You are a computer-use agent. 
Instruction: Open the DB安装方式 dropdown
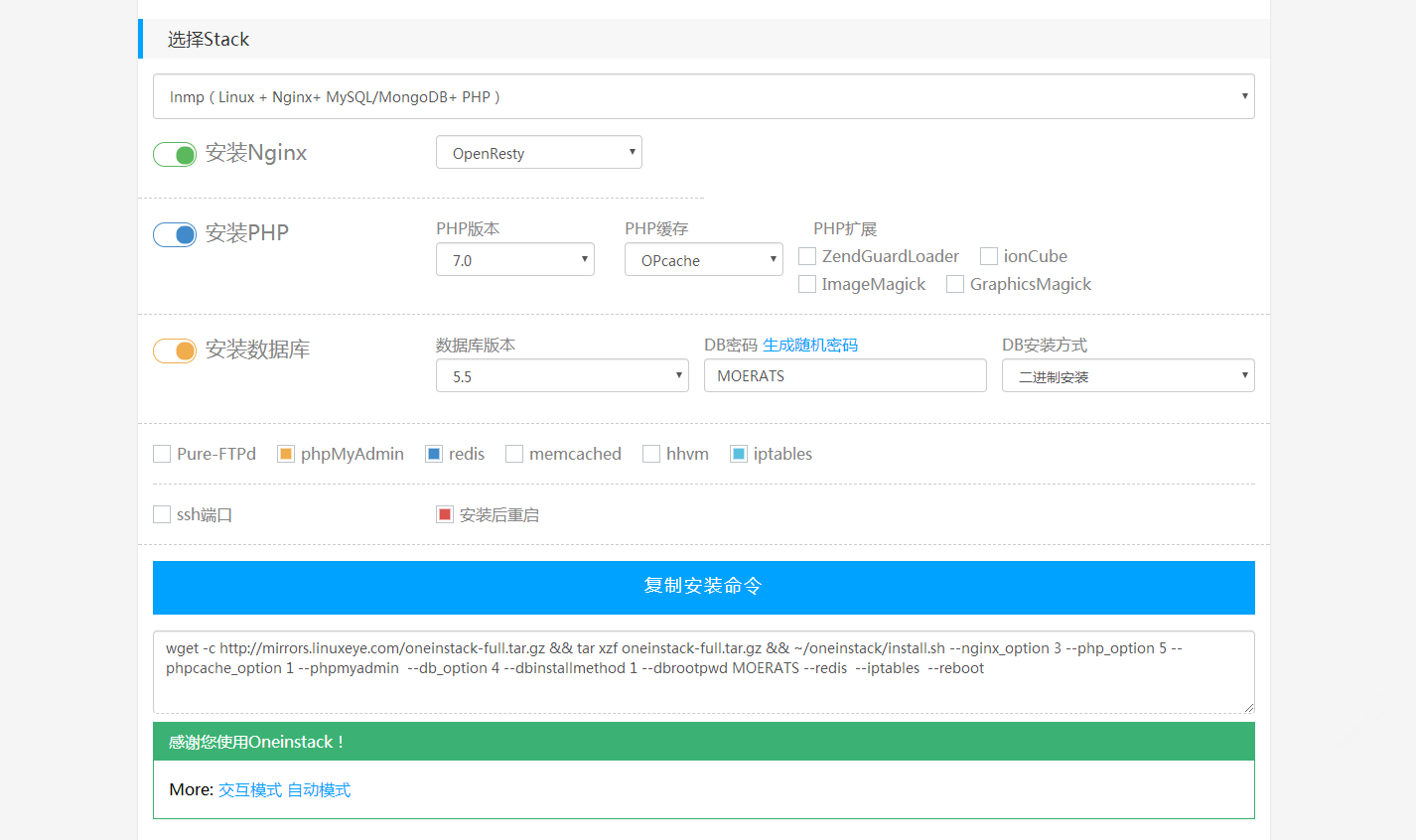tap(1128, 375)
